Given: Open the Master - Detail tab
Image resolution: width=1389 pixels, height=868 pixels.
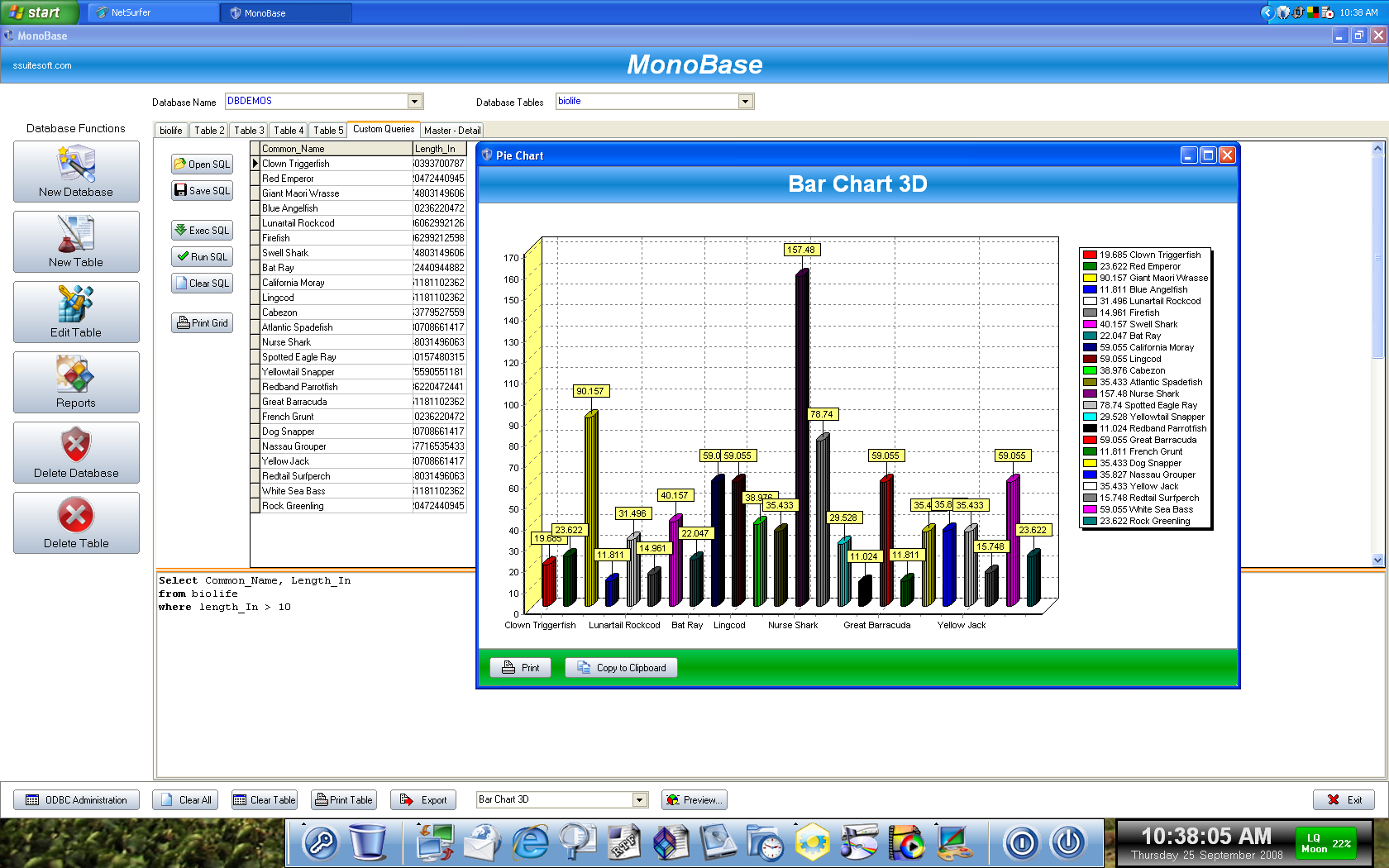Looking at the screenshot, I should tap(451, 131).
